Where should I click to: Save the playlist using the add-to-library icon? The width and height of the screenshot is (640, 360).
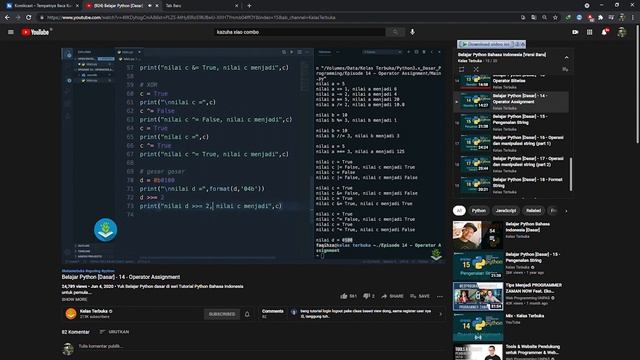[565, 69]
